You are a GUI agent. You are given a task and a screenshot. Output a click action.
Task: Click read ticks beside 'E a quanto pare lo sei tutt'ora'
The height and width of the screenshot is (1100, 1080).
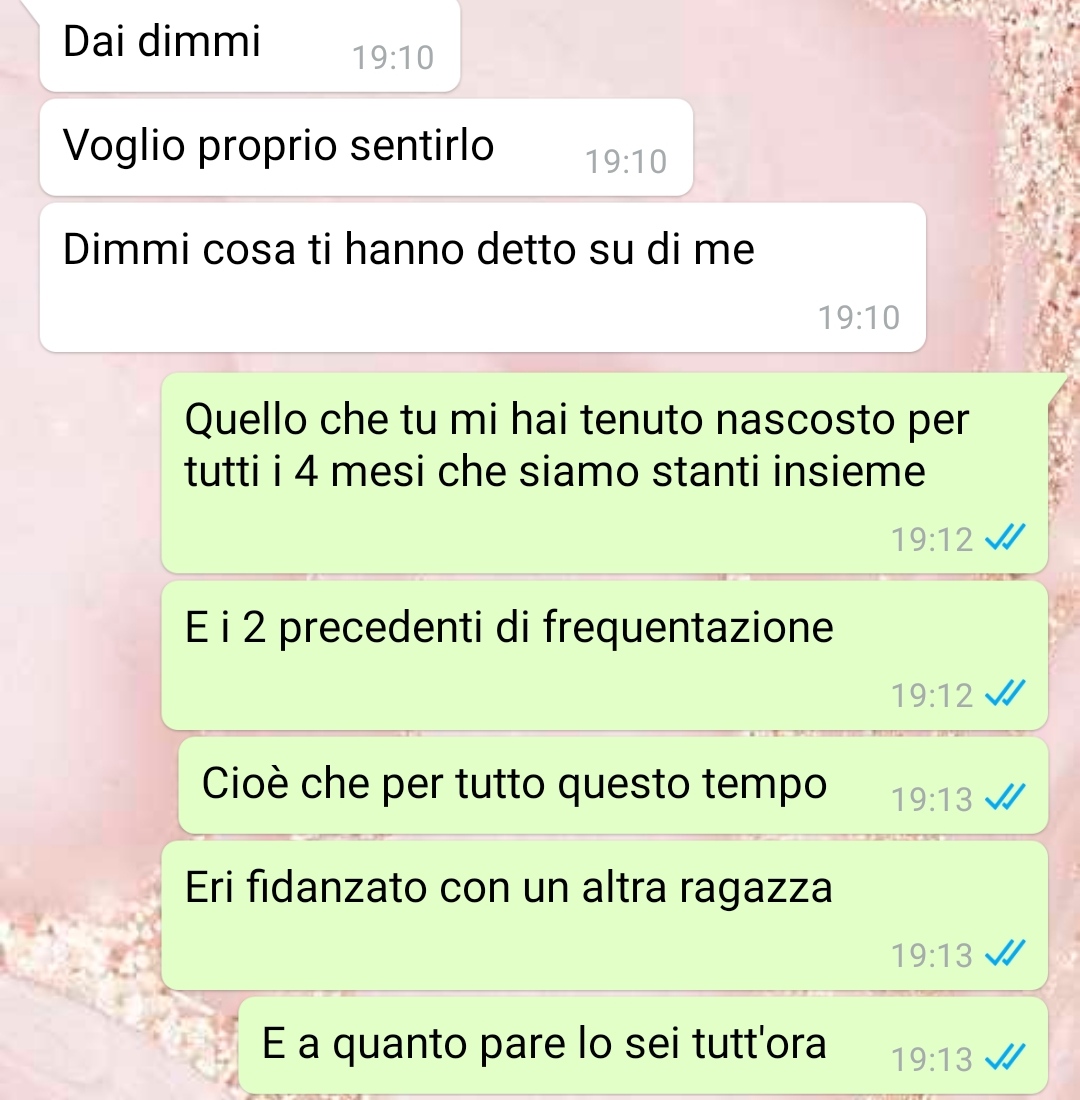coord(1006,1059)
